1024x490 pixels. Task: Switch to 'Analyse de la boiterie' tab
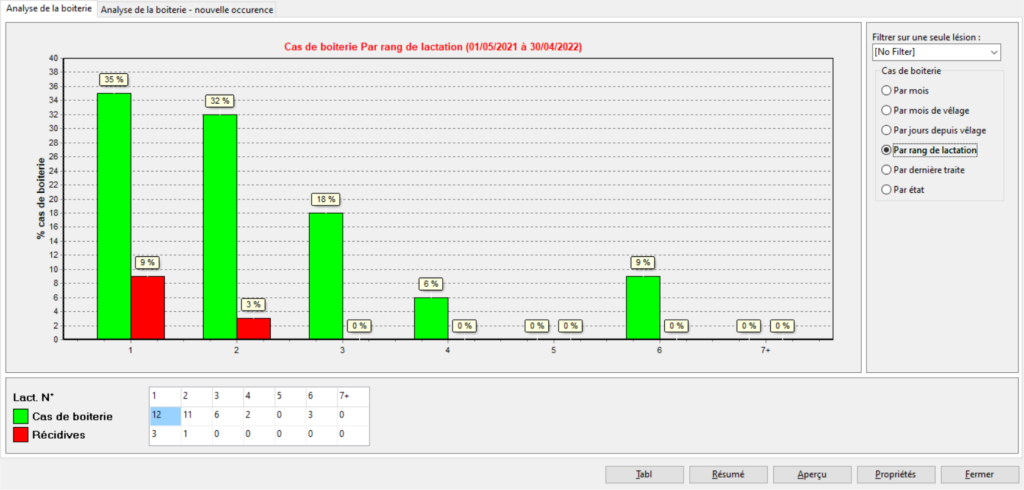tap(49, 9)
